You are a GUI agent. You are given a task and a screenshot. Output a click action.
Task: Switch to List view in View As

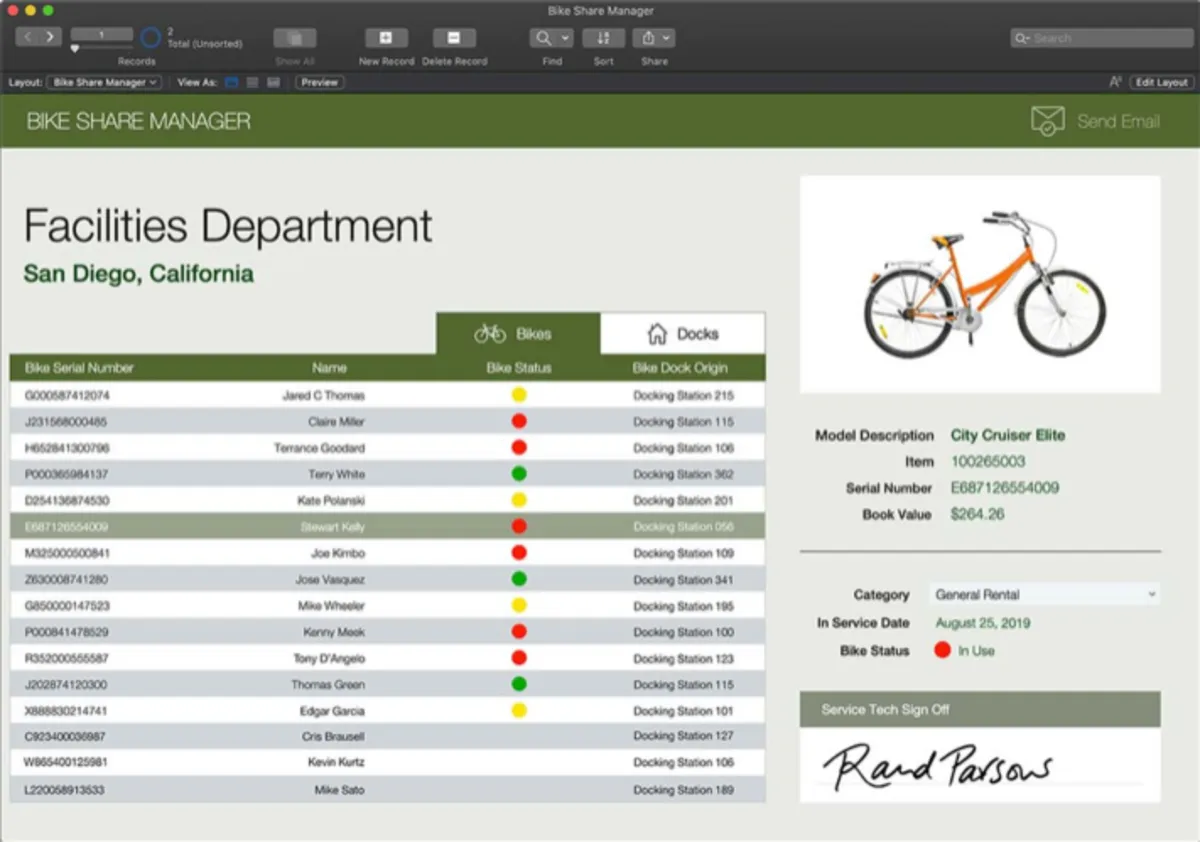click(253, 82)
